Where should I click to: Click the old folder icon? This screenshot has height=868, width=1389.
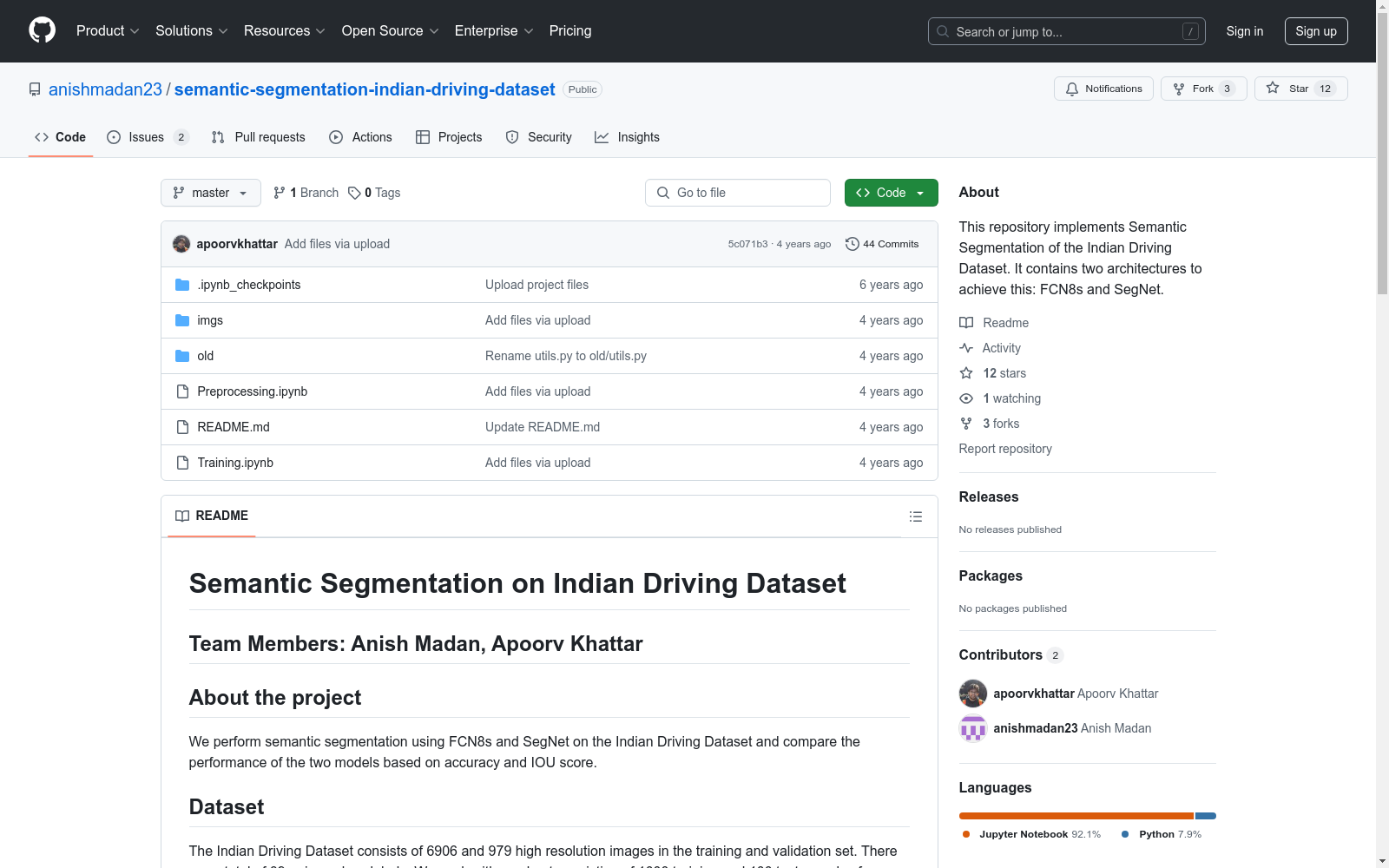(x=182, y=356)
